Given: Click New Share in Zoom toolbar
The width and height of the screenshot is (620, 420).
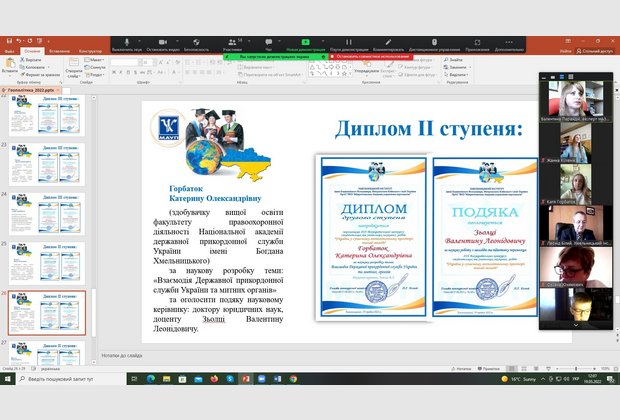Looking at the screenshot, I should pos(301,45).
